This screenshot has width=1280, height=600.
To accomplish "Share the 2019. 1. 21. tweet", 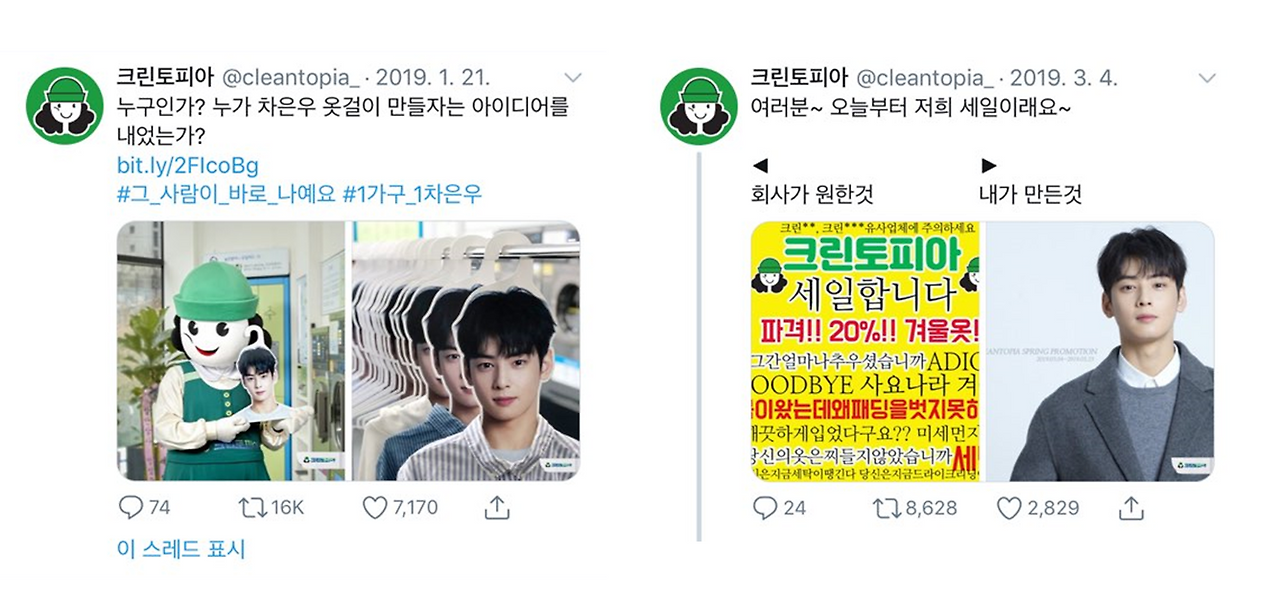I will 497,508.
